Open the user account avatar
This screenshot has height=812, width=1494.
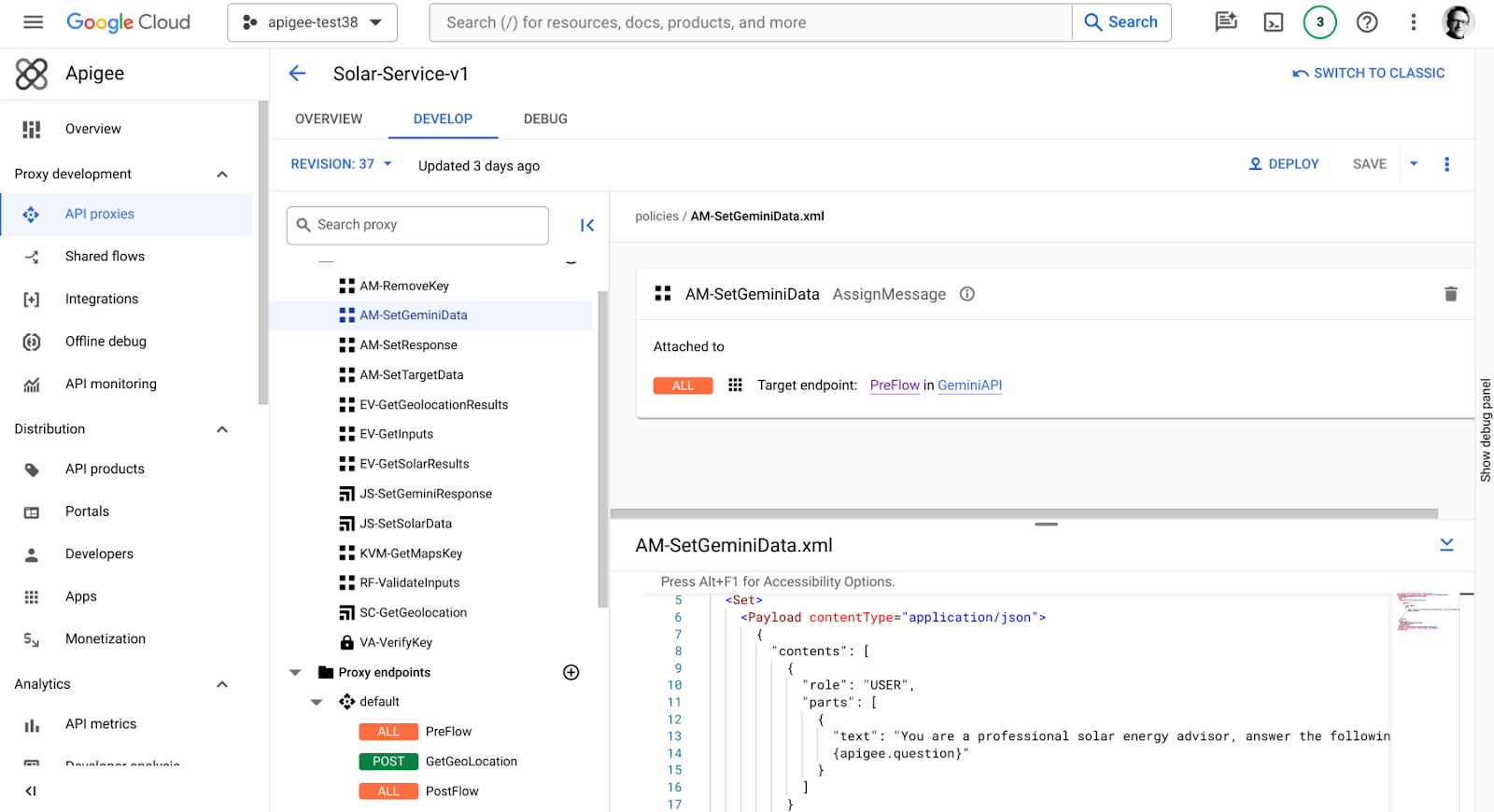point(1459,22)
